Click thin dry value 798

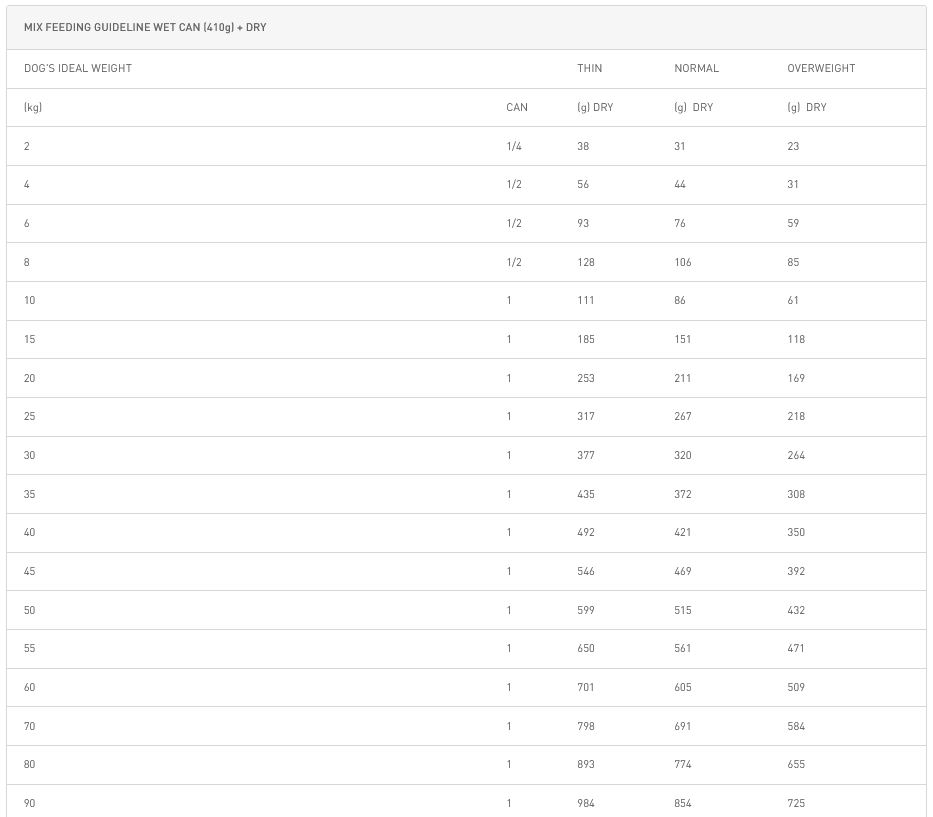click(586, 726)
